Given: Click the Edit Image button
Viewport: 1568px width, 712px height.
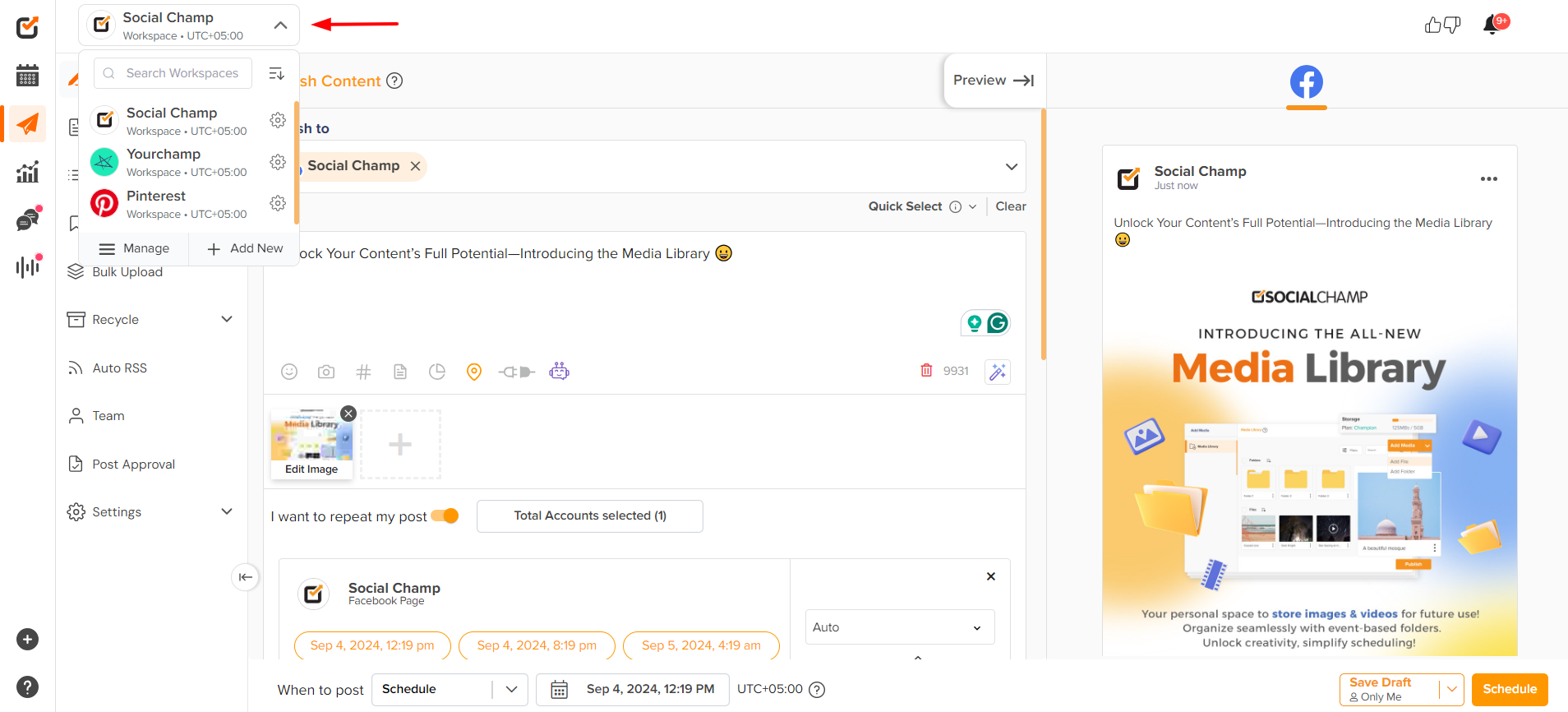Looking at the screenshot, I should tap(311, 469).
